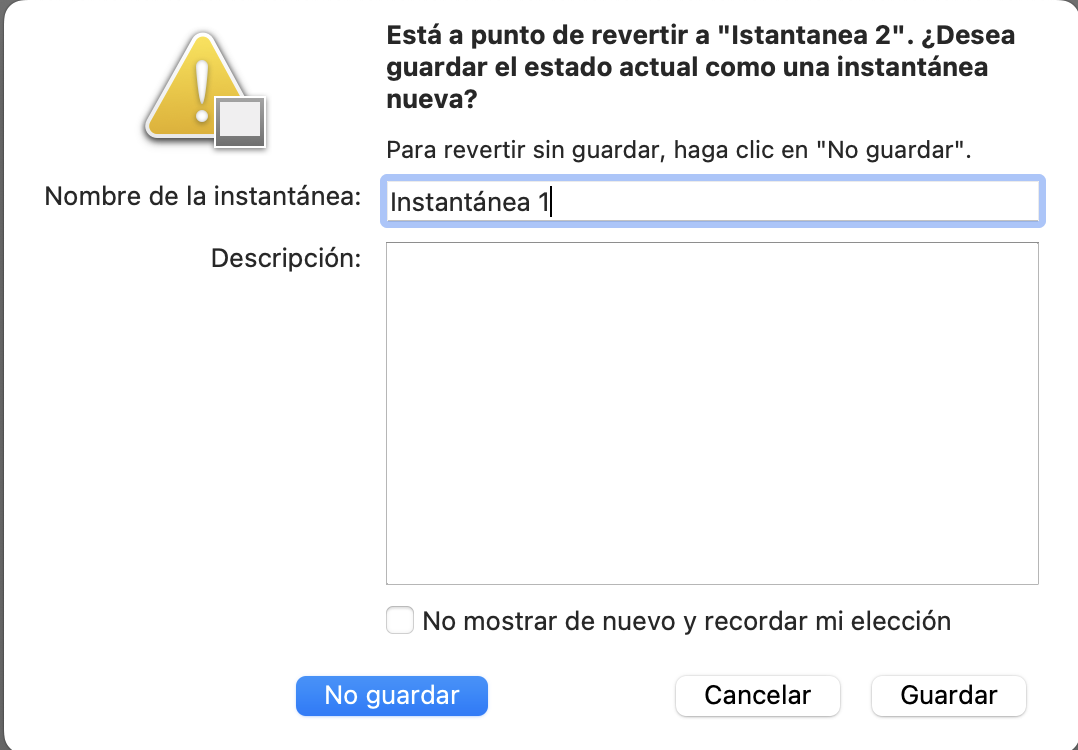Click the "Descripción:" label
The height and width of the screenshot is (750, 1078).
285,258
